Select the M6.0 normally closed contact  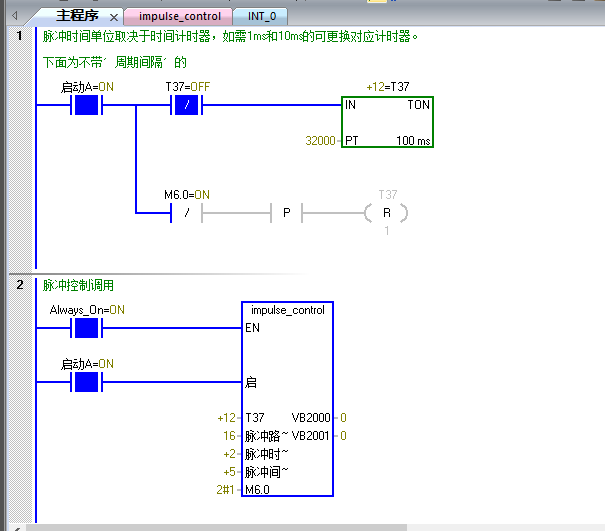(186, 212)
